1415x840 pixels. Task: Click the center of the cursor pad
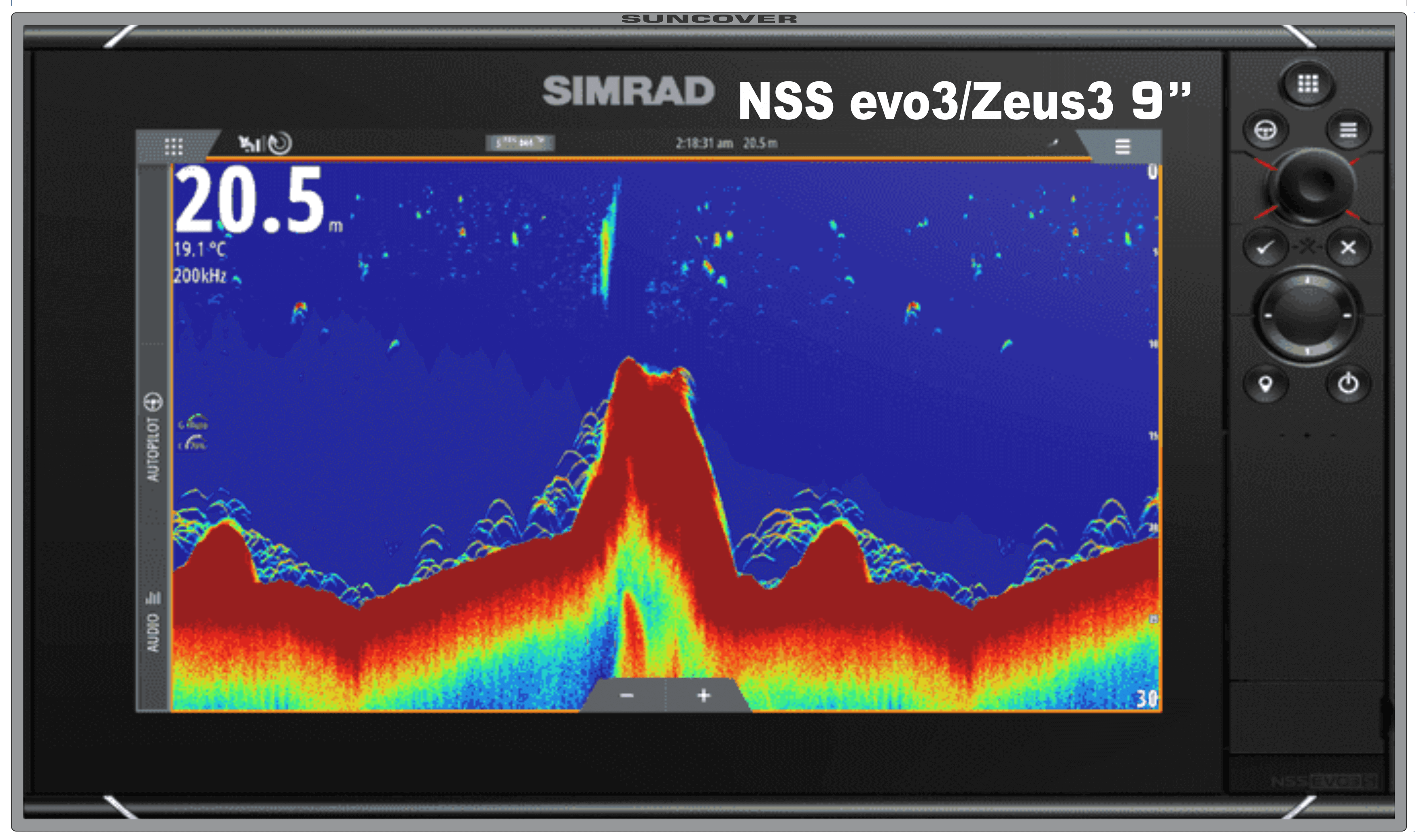point(1307,315)
